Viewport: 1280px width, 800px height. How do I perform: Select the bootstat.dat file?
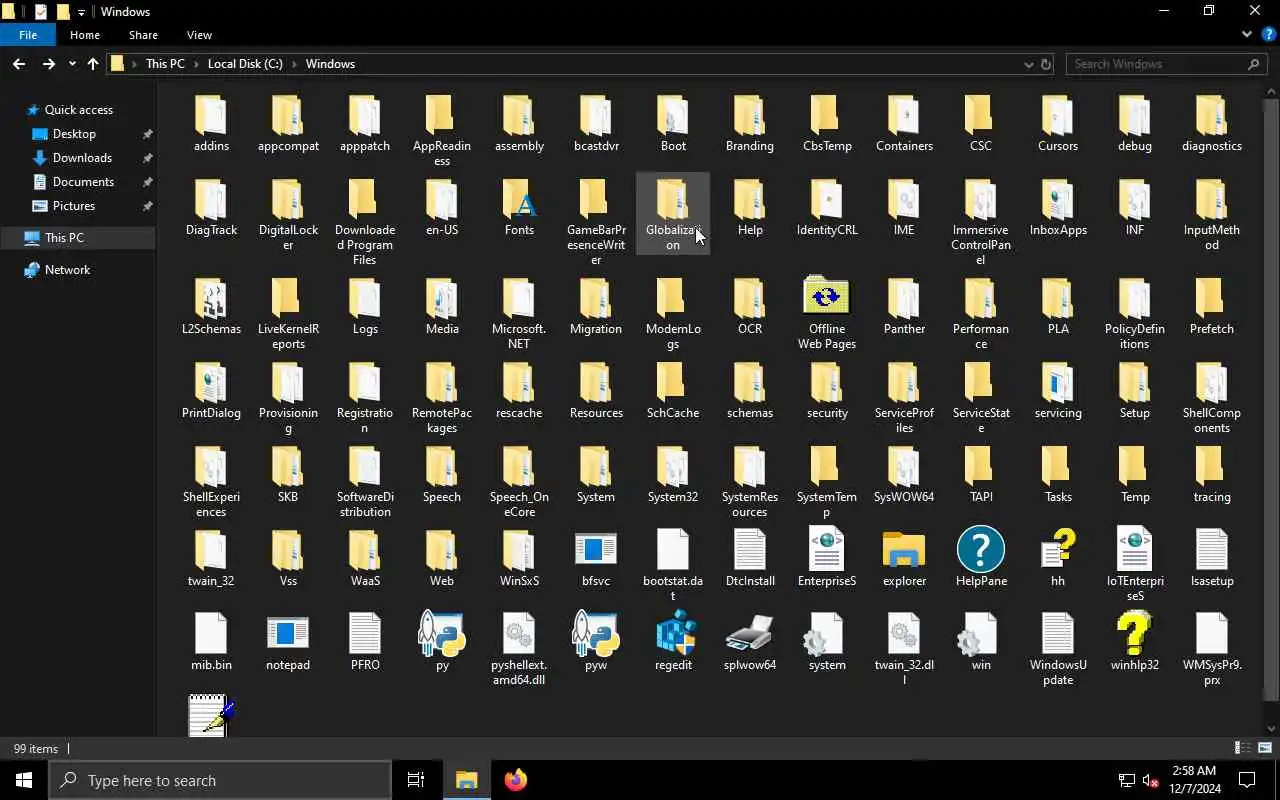point(673,550)
